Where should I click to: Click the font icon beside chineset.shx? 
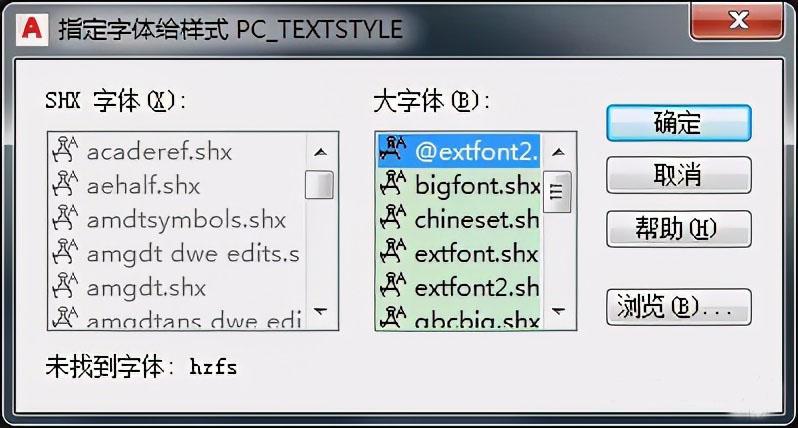click(396, 220)
